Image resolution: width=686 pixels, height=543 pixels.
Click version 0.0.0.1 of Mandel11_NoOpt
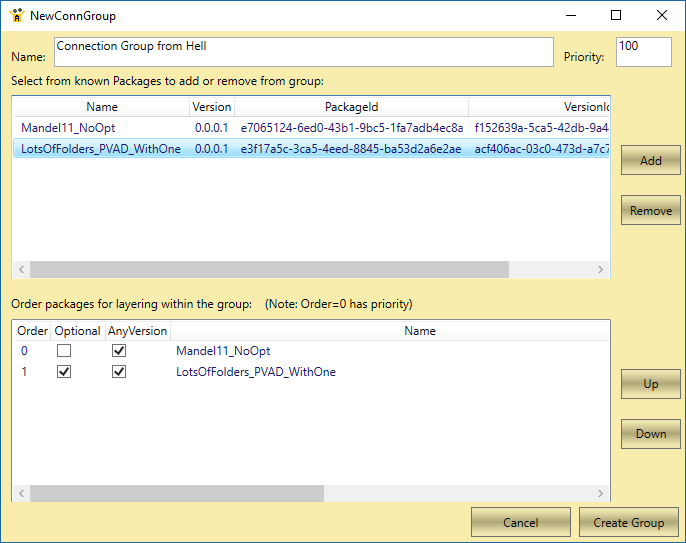211,128
